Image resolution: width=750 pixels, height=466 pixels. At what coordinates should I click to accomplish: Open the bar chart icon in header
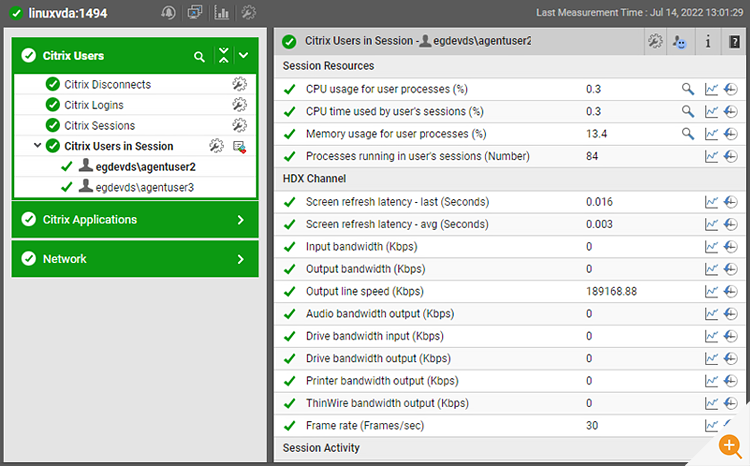click(x=221, y=12)
